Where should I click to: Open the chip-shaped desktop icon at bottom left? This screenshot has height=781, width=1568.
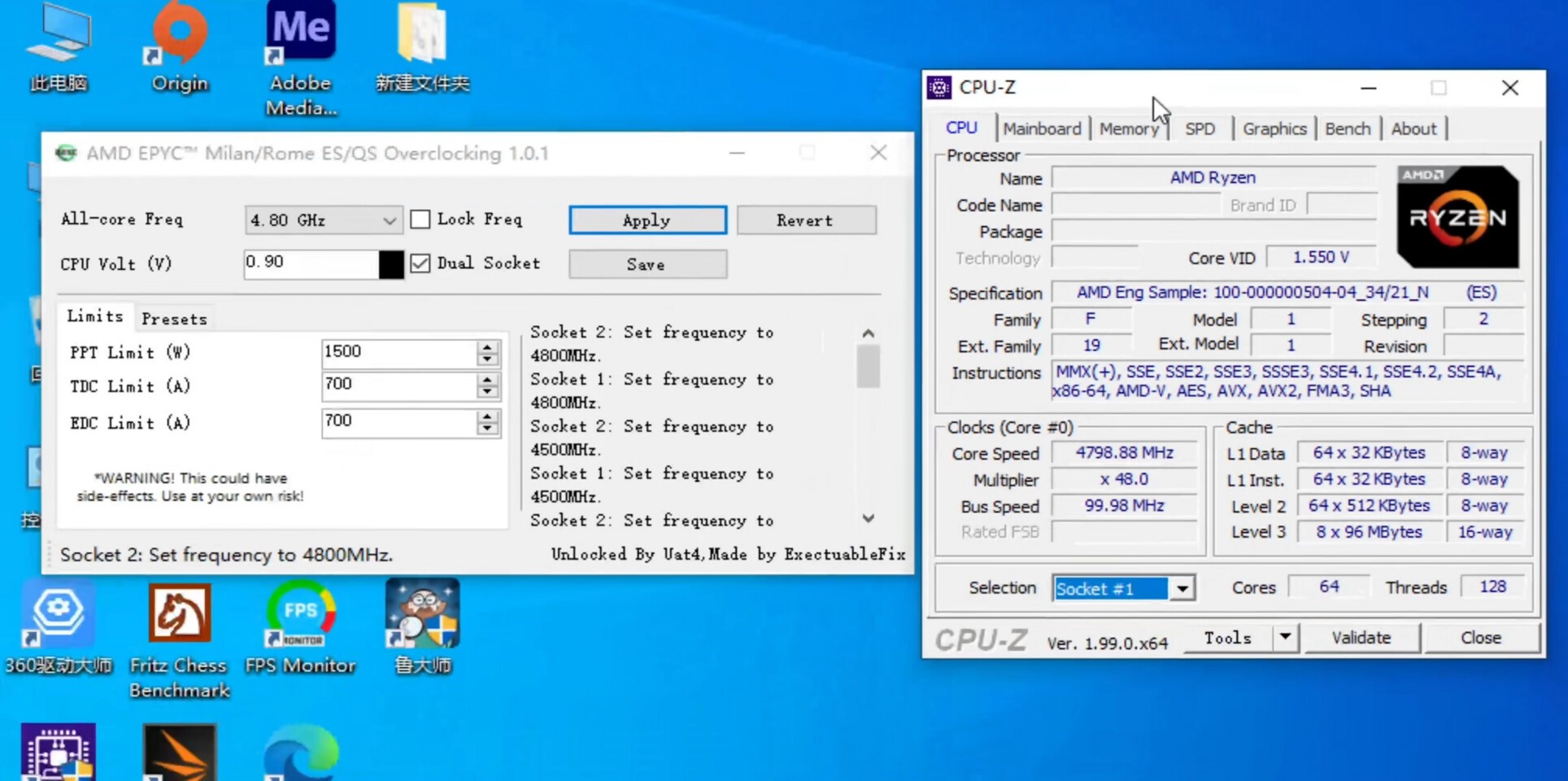(59, 753)
